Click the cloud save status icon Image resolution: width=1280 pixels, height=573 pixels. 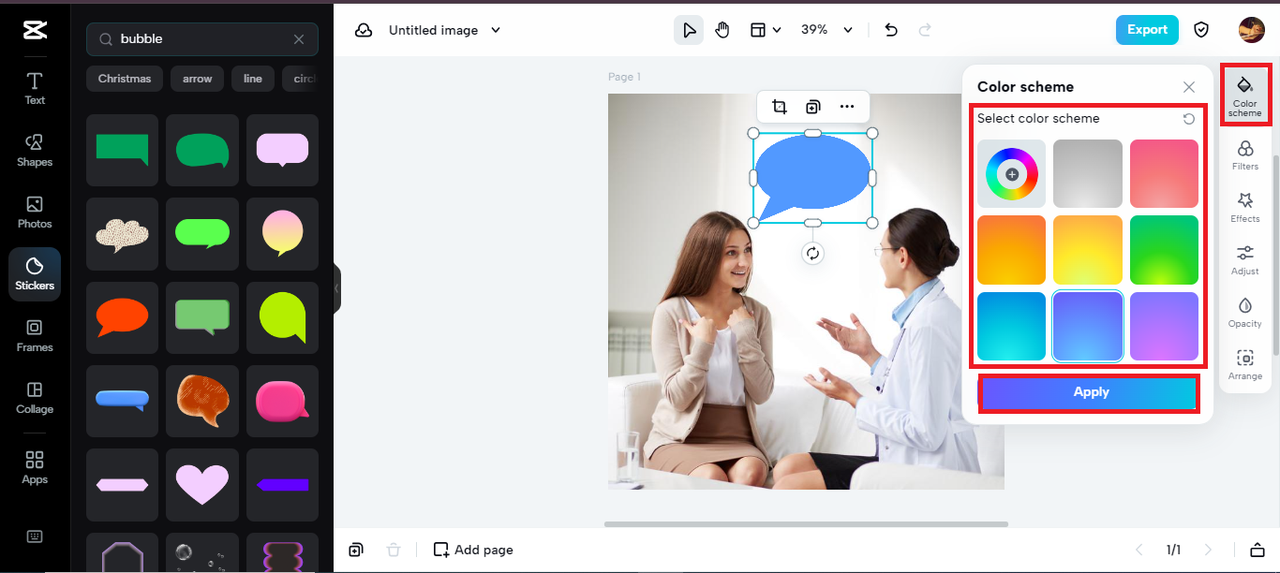tap(364, 30)
